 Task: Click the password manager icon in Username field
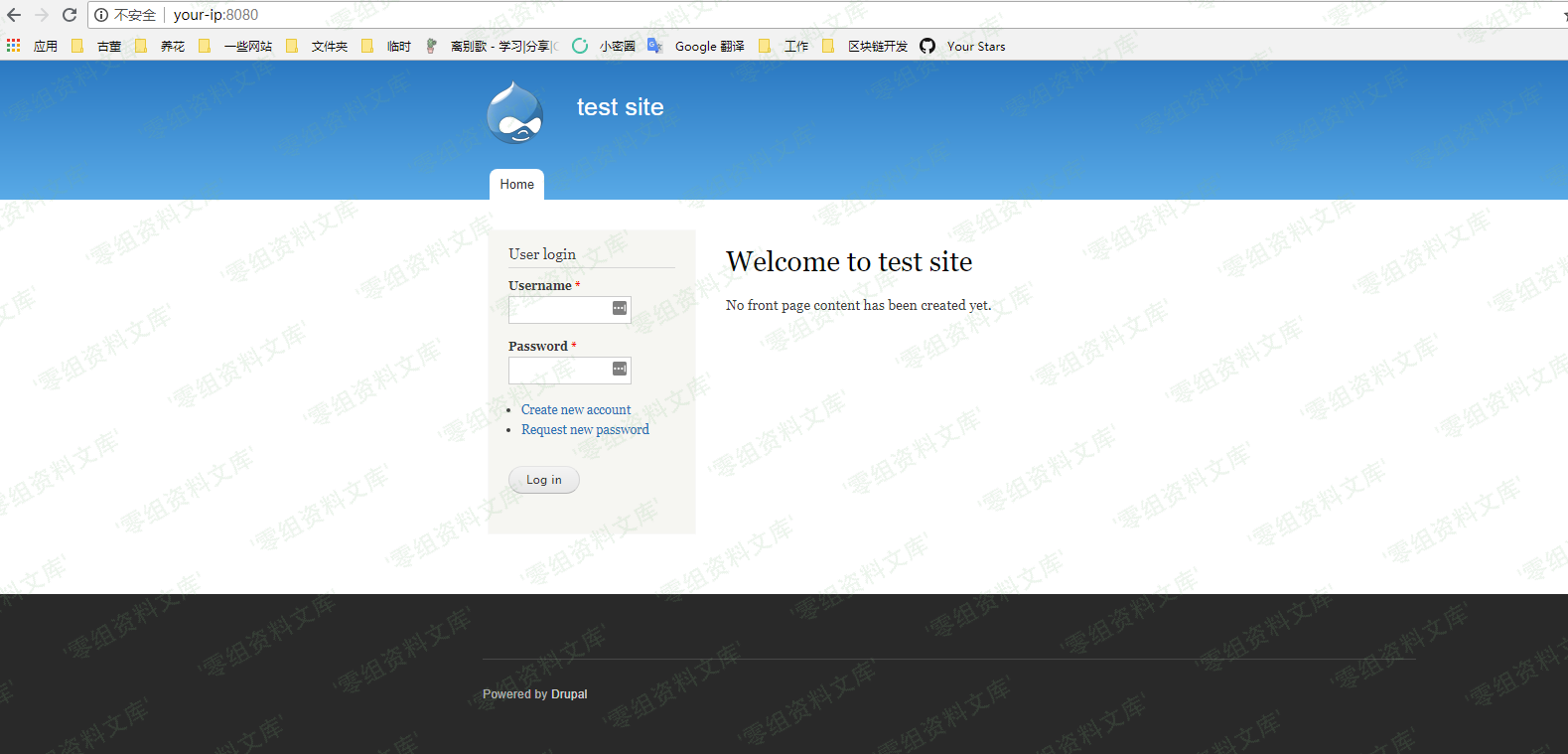point(619,309)
